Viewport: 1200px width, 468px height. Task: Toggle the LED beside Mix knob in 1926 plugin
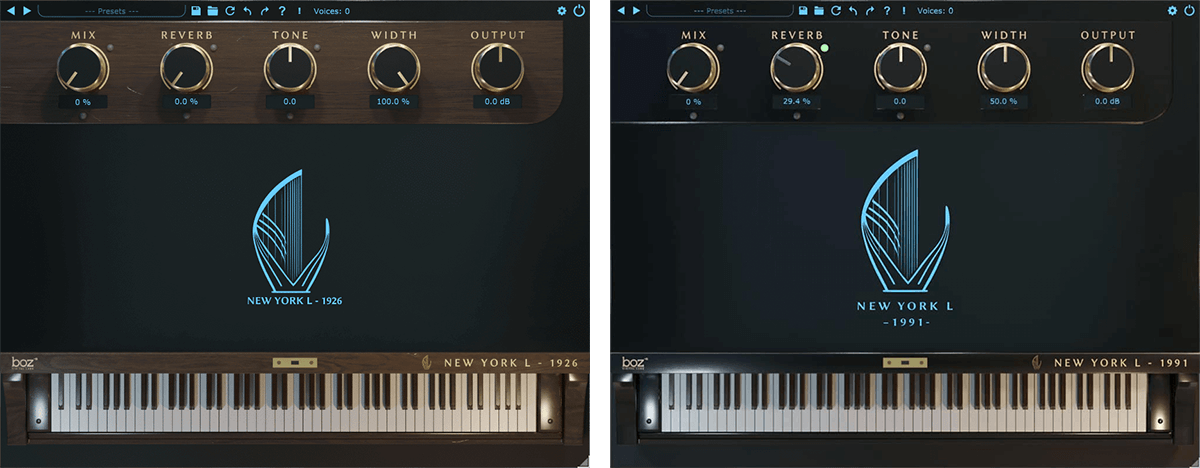click(111, 48)
